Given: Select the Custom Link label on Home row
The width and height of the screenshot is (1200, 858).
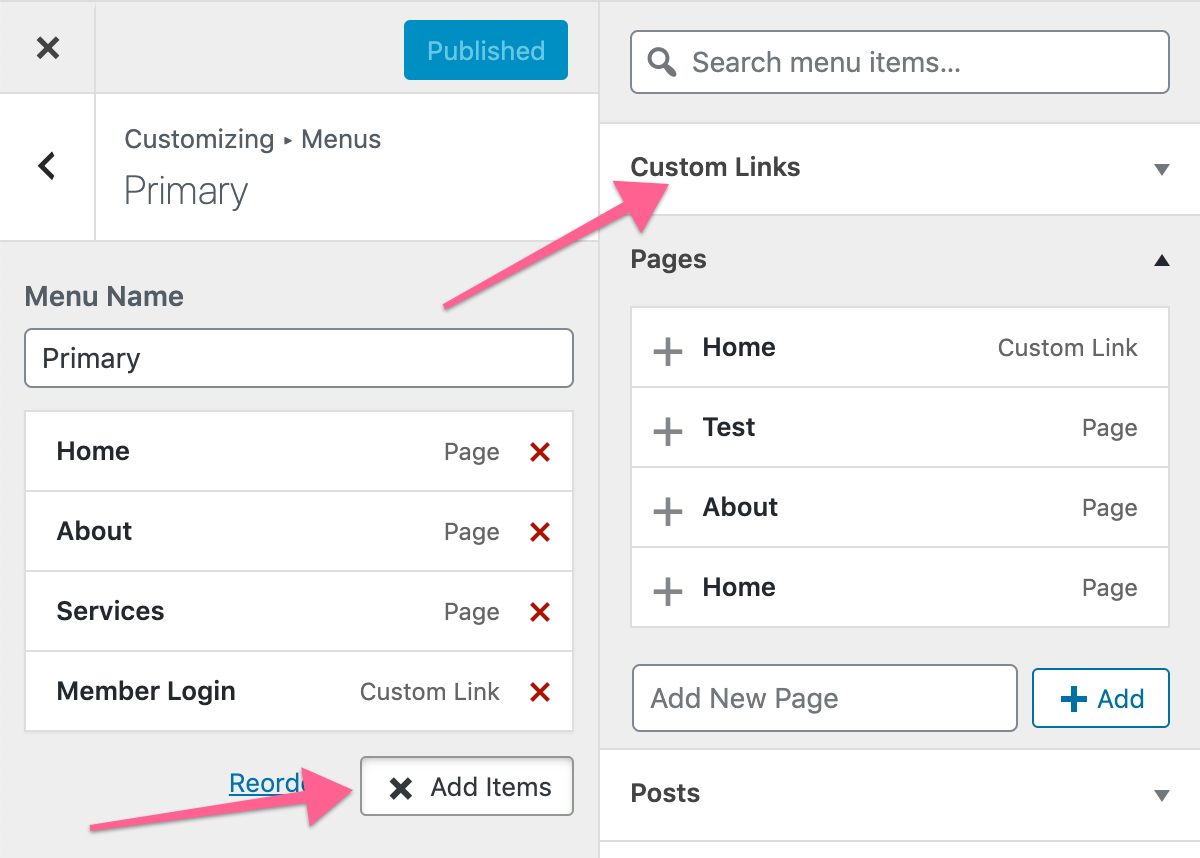Looking at the screenshot, I should [1067, 348].
